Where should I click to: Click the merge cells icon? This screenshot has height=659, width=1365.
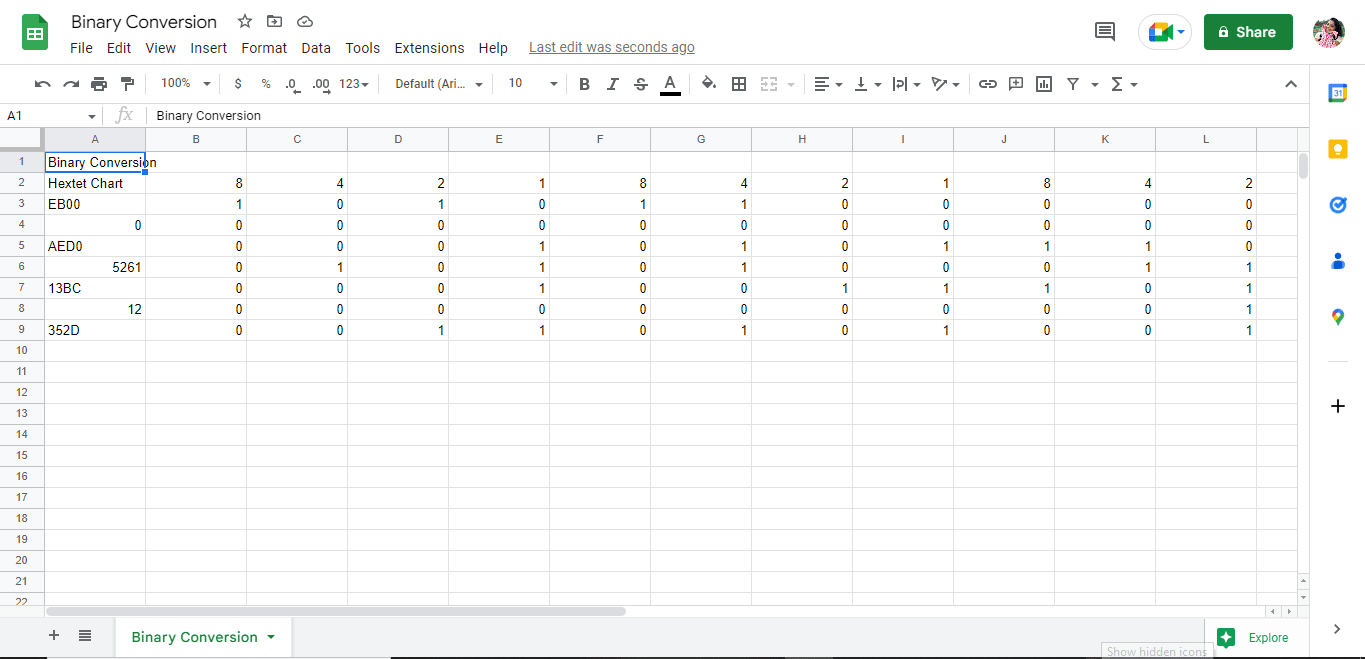click(769, 84)
